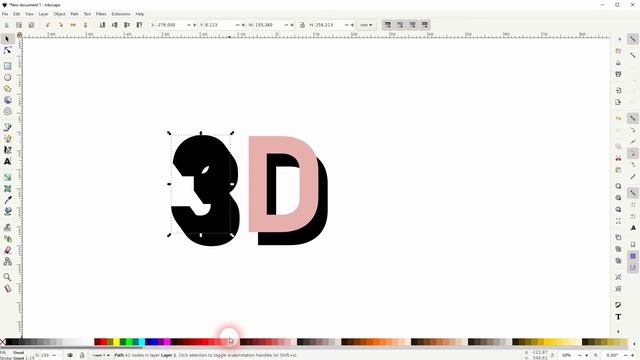Toggle snap to text baseline
This screenshot has height=360, width=640.
633,228
